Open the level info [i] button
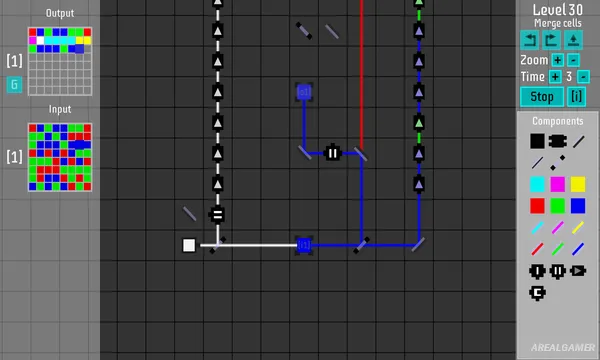Screen dimensions: 600x360 (576, 97)
